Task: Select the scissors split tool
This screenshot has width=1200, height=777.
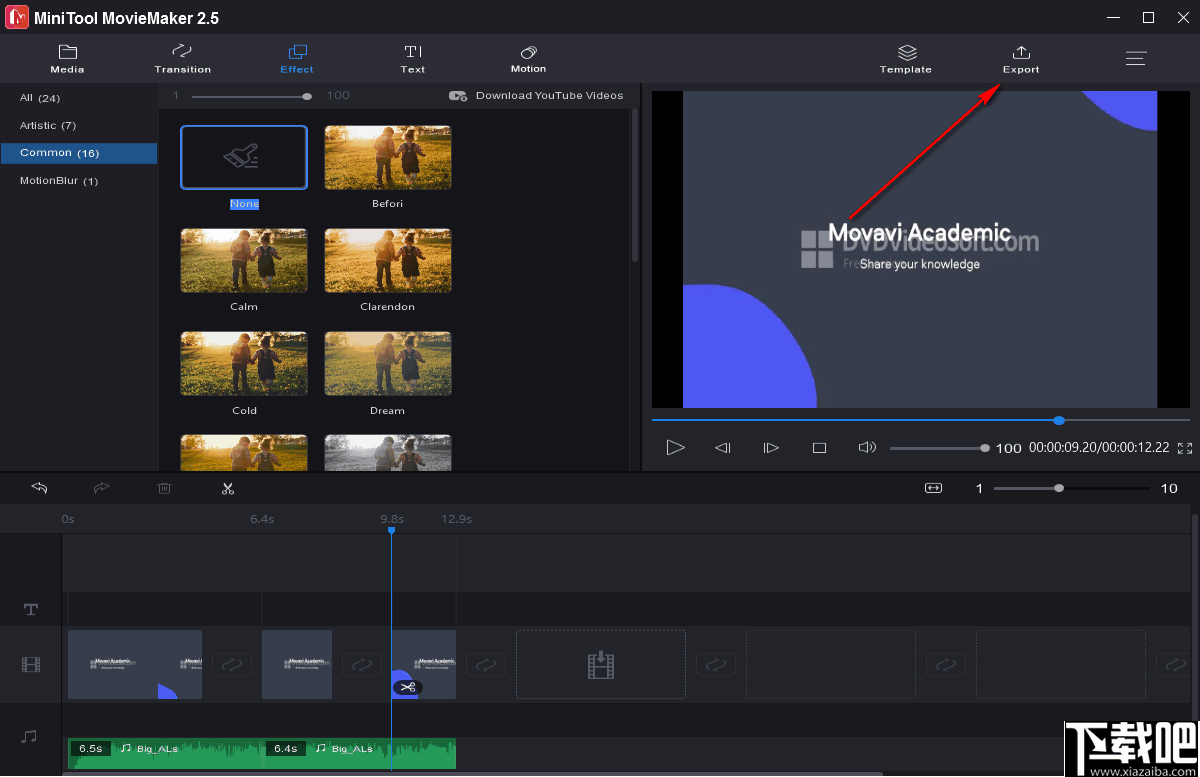Action: coord(228,488)
